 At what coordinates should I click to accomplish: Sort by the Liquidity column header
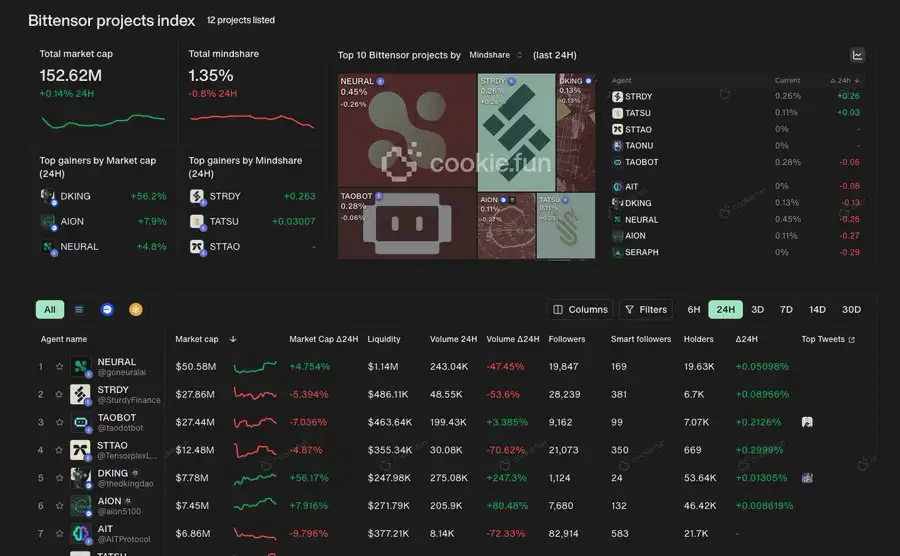[384, 339]
